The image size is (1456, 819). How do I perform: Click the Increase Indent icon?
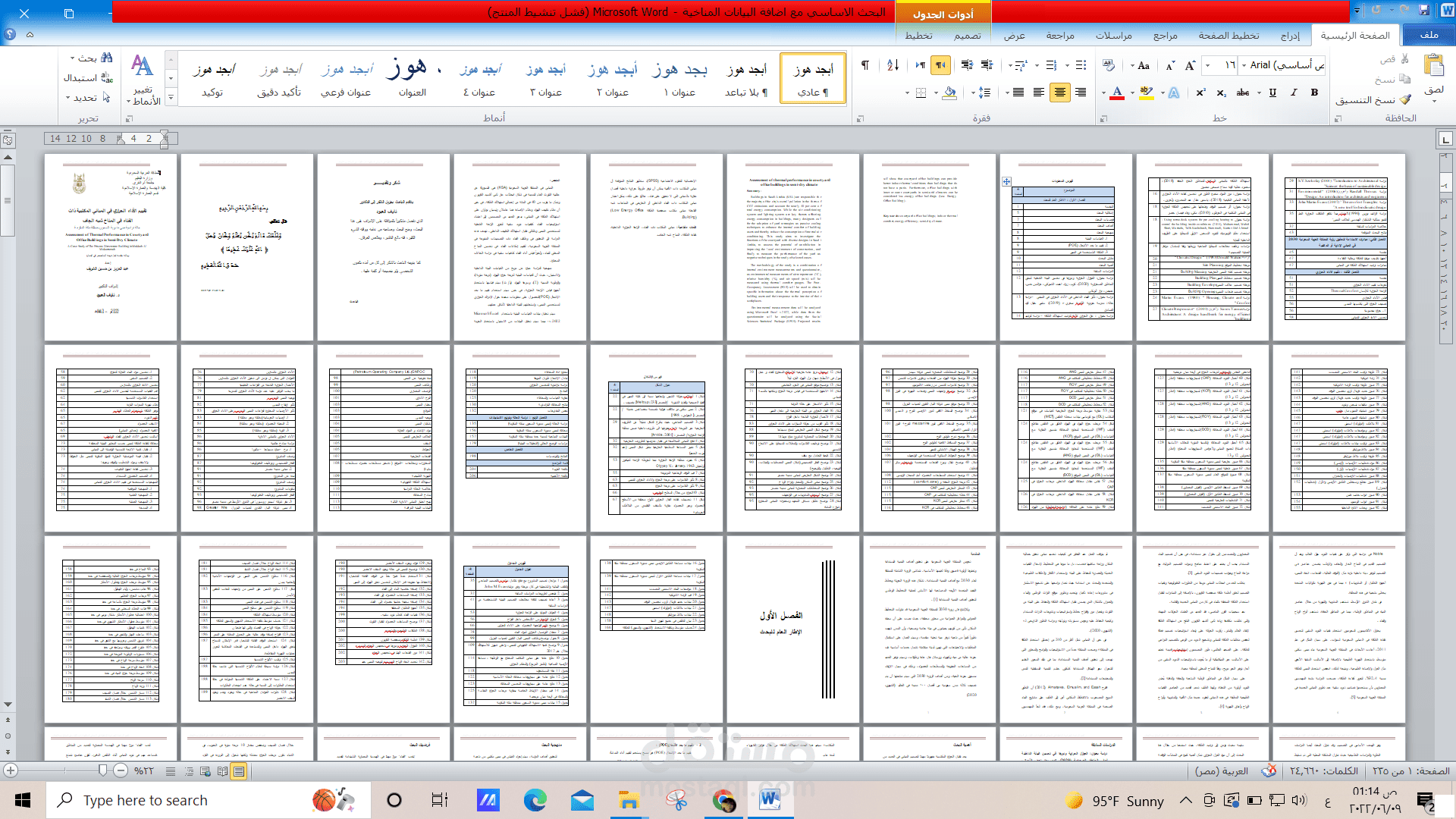pyautogui.click(x=967, y=65)
